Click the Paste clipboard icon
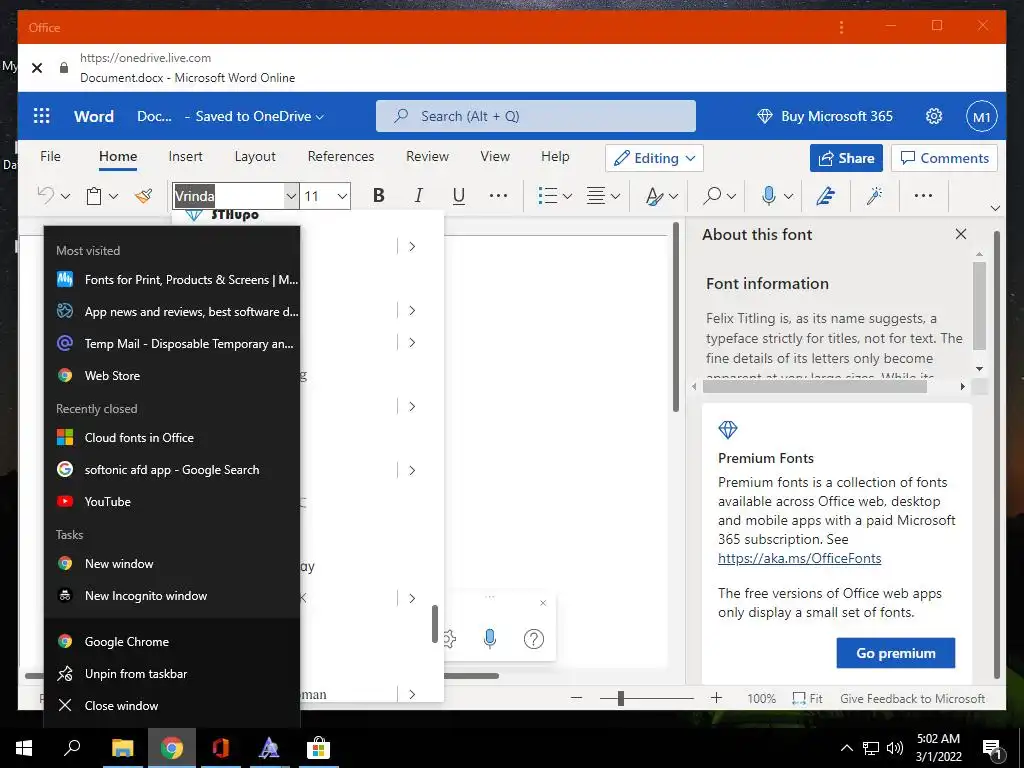Image resolution: width=1024 pixels, height=768 pixels. 94,196
